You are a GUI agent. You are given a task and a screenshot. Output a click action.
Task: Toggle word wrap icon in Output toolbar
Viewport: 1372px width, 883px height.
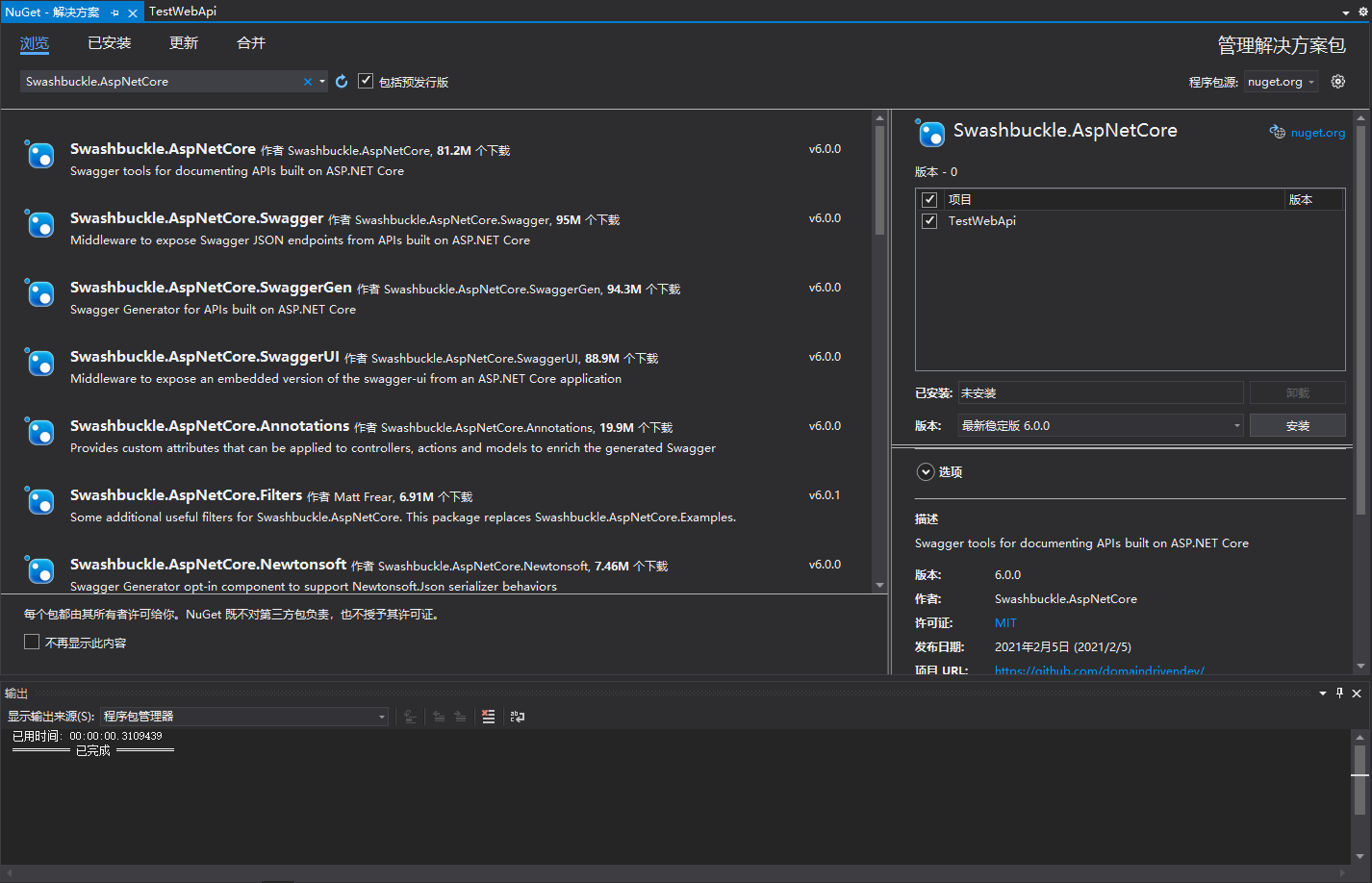pyautogui.click(x=518, y=717)
